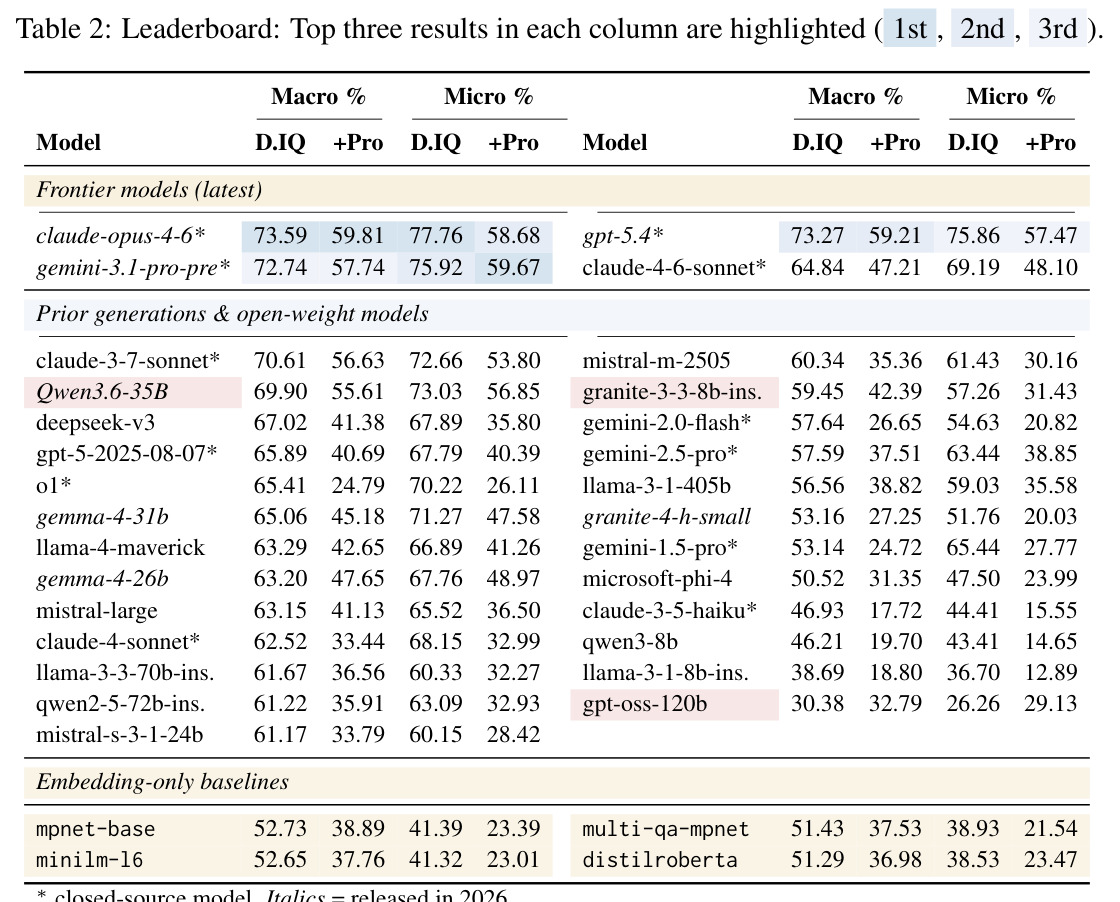Select the value 59.67

coord(513,268)
